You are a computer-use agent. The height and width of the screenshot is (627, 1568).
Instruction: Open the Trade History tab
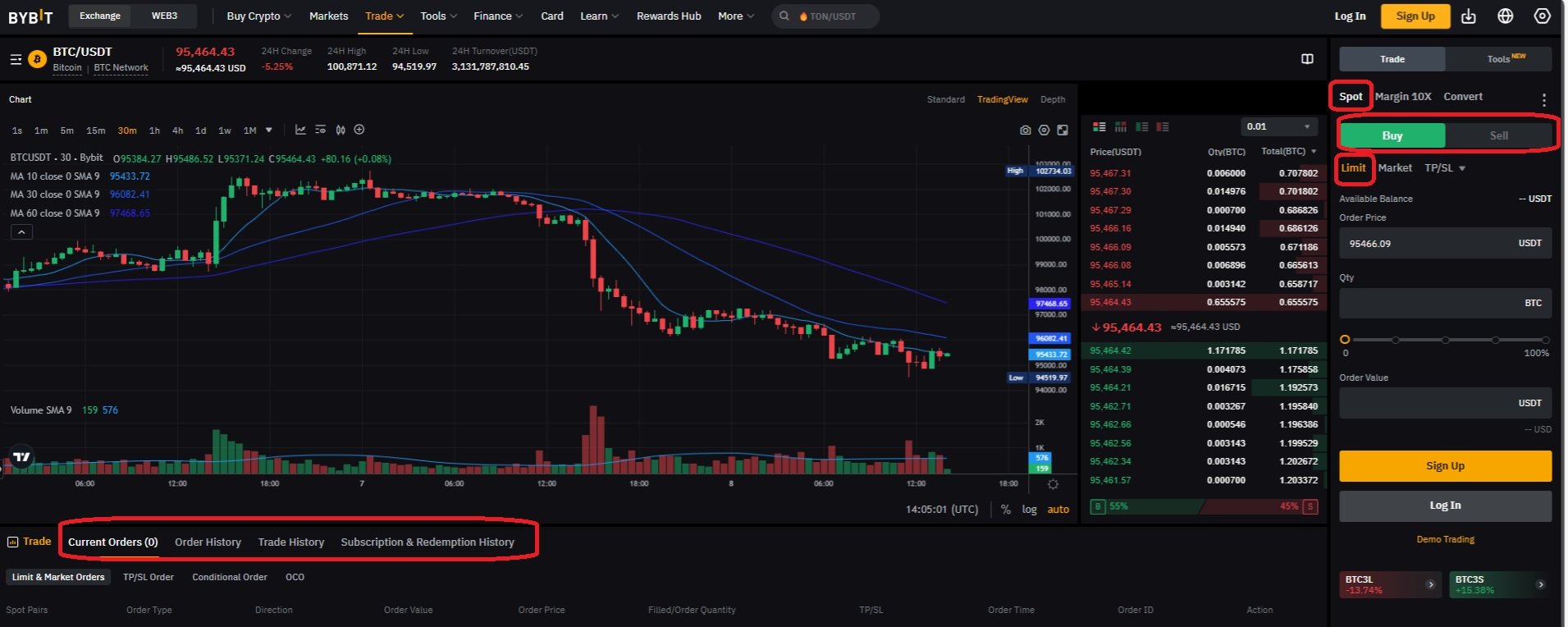pyautogui.click(x=291, y=542)
